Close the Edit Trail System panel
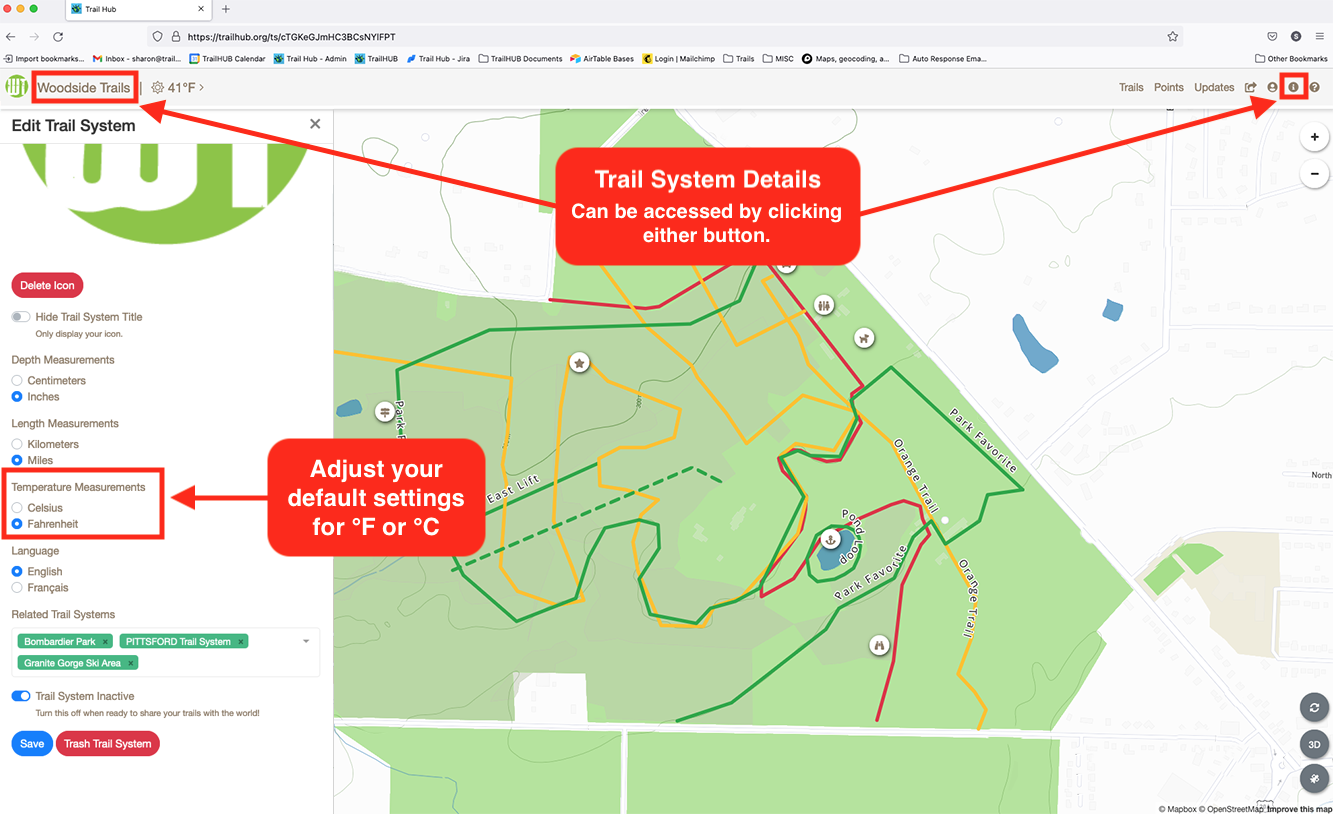The width and height of the screenshot is (1333, 814). point(315,124)
